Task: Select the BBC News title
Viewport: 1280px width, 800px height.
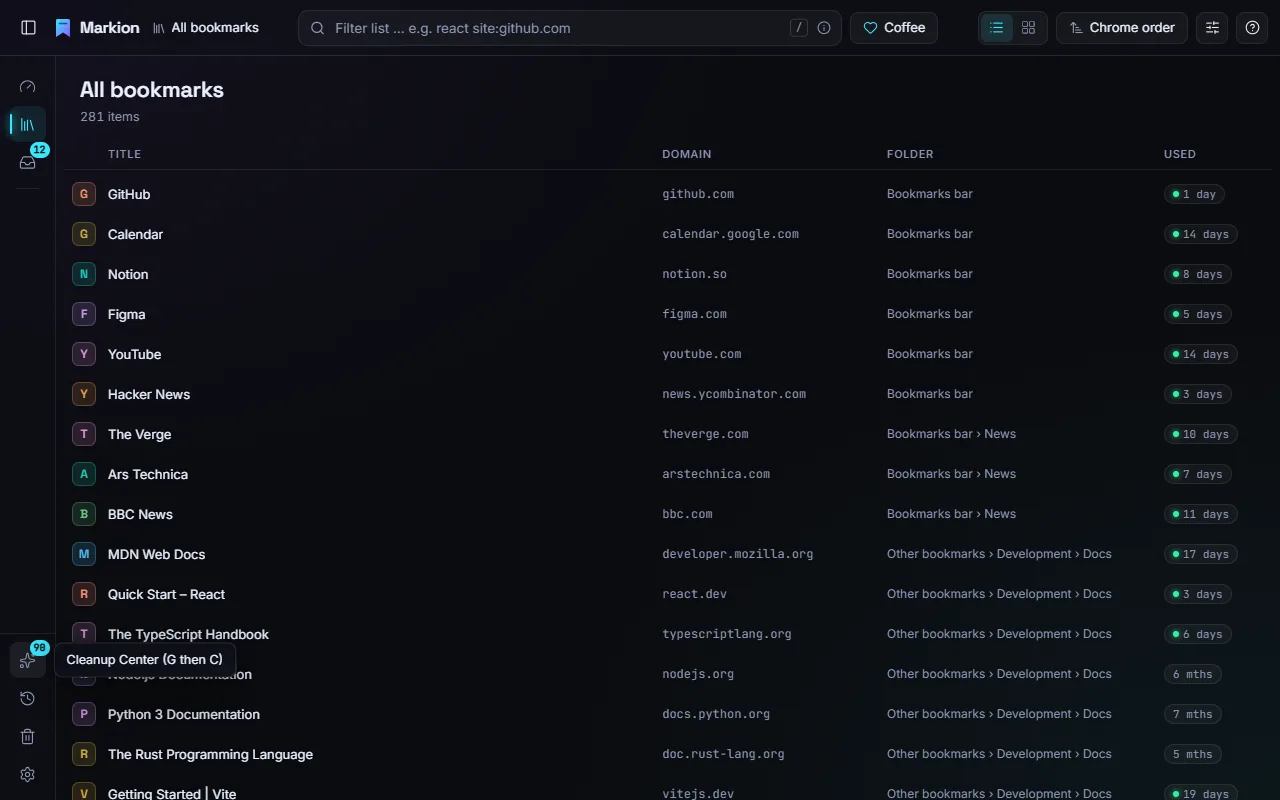Action: point(140,514)
